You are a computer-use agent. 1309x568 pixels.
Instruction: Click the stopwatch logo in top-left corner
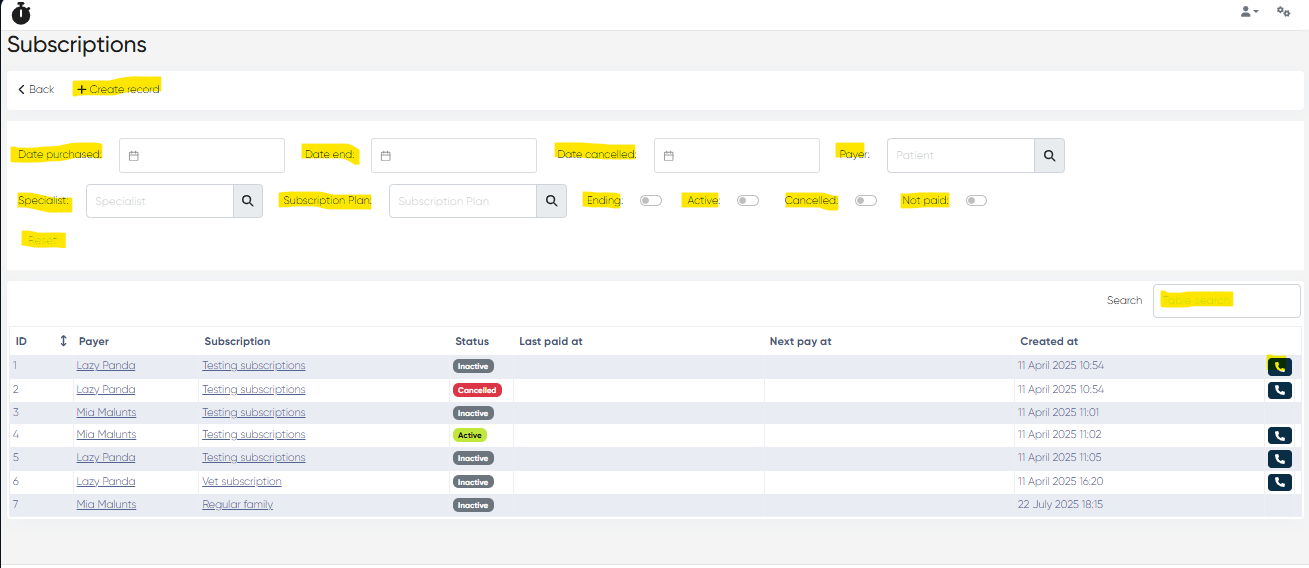21,14
